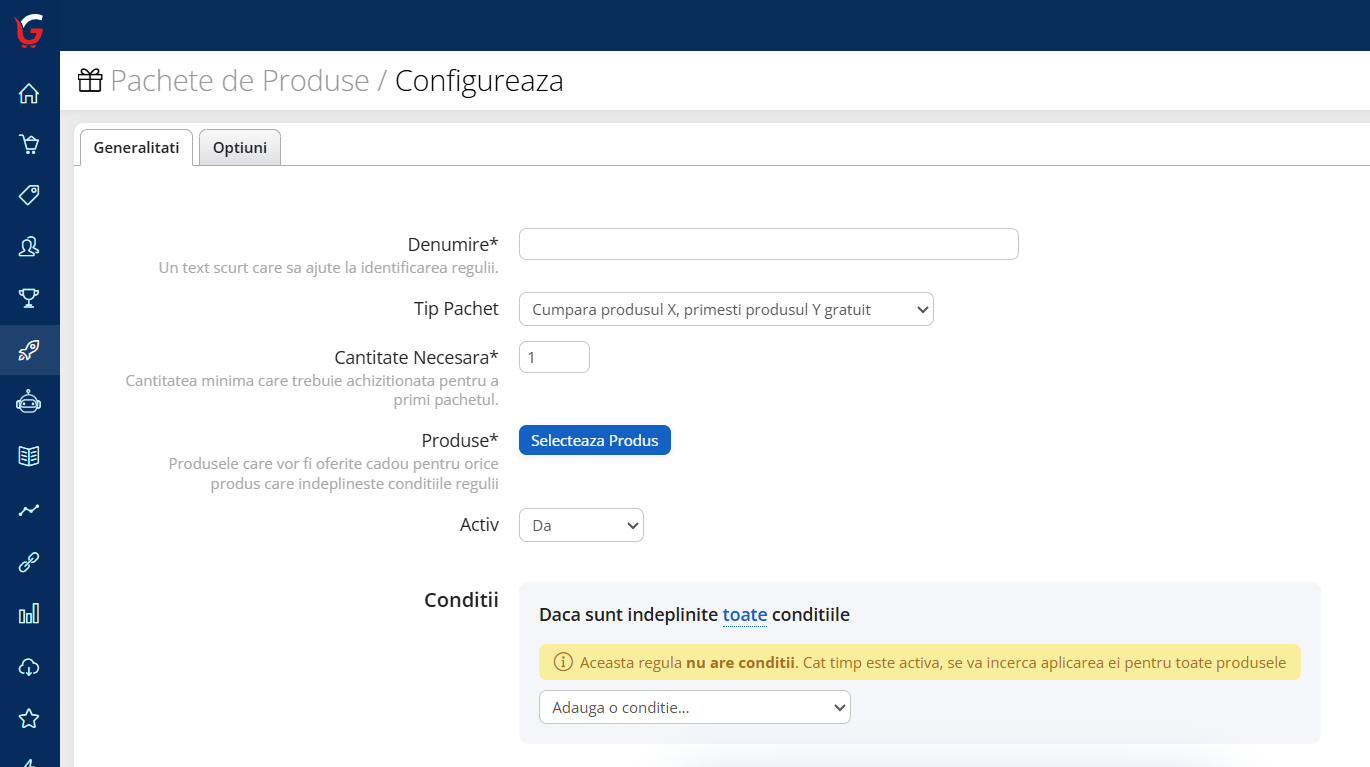Click the 'nu are conditii' warning text
Viewport: 1370px width, 767px height.
click(740, 662)
